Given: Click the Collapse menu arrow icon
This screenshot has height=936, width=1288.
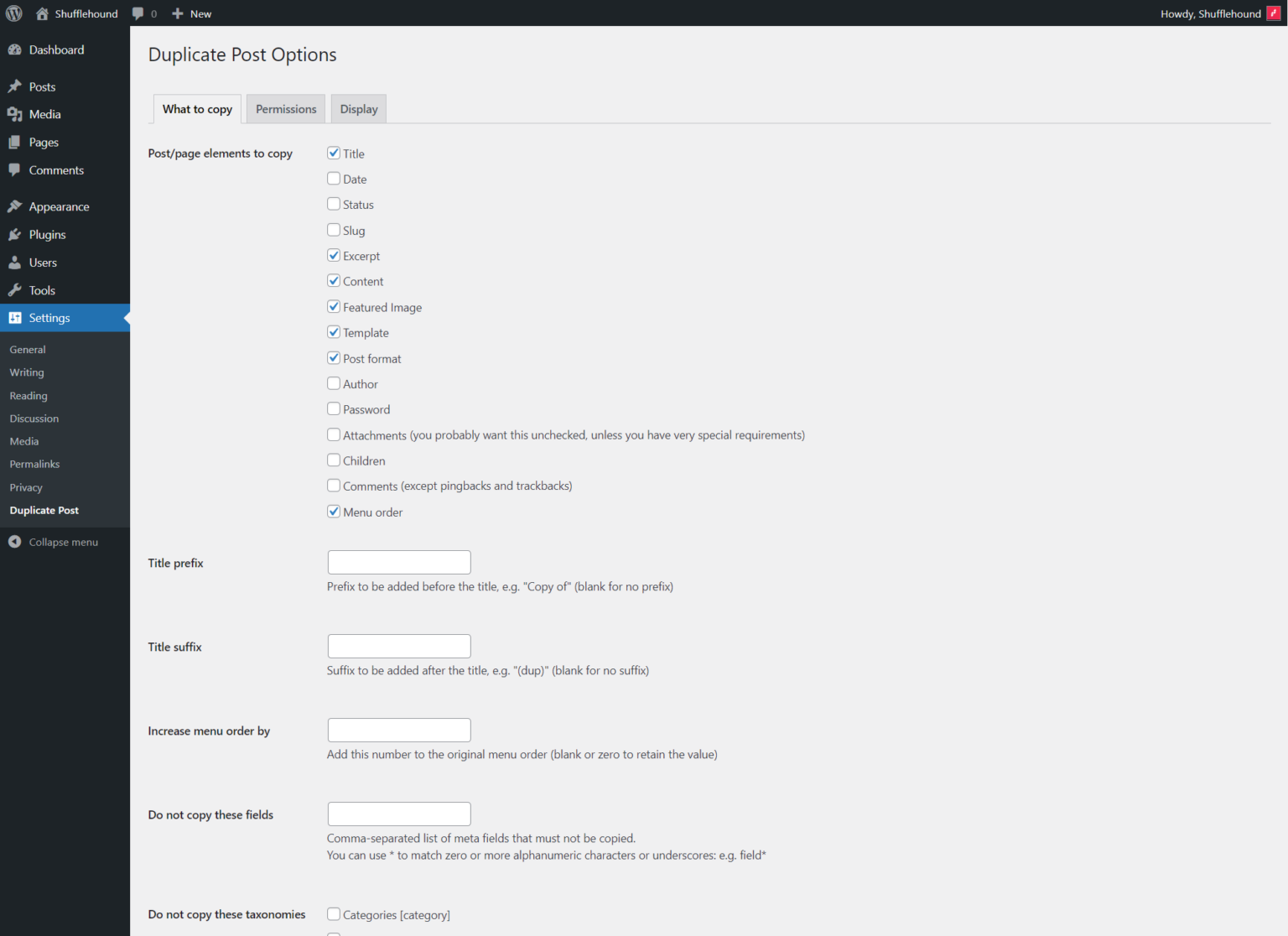Looking at the screenshot, I should coord(15,542).
